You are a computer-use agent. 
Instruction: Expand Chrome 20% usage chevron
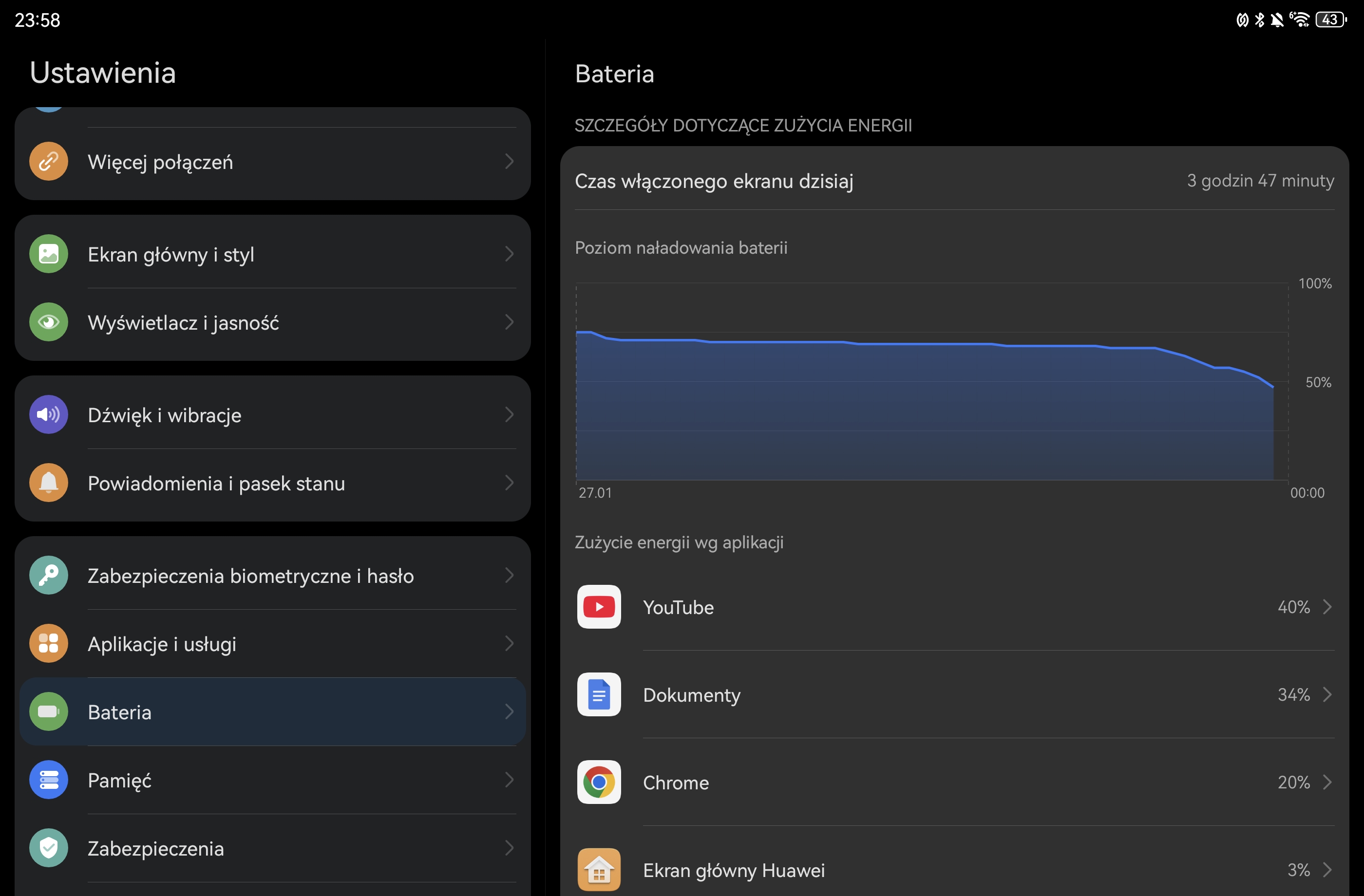coord(1327,782)
